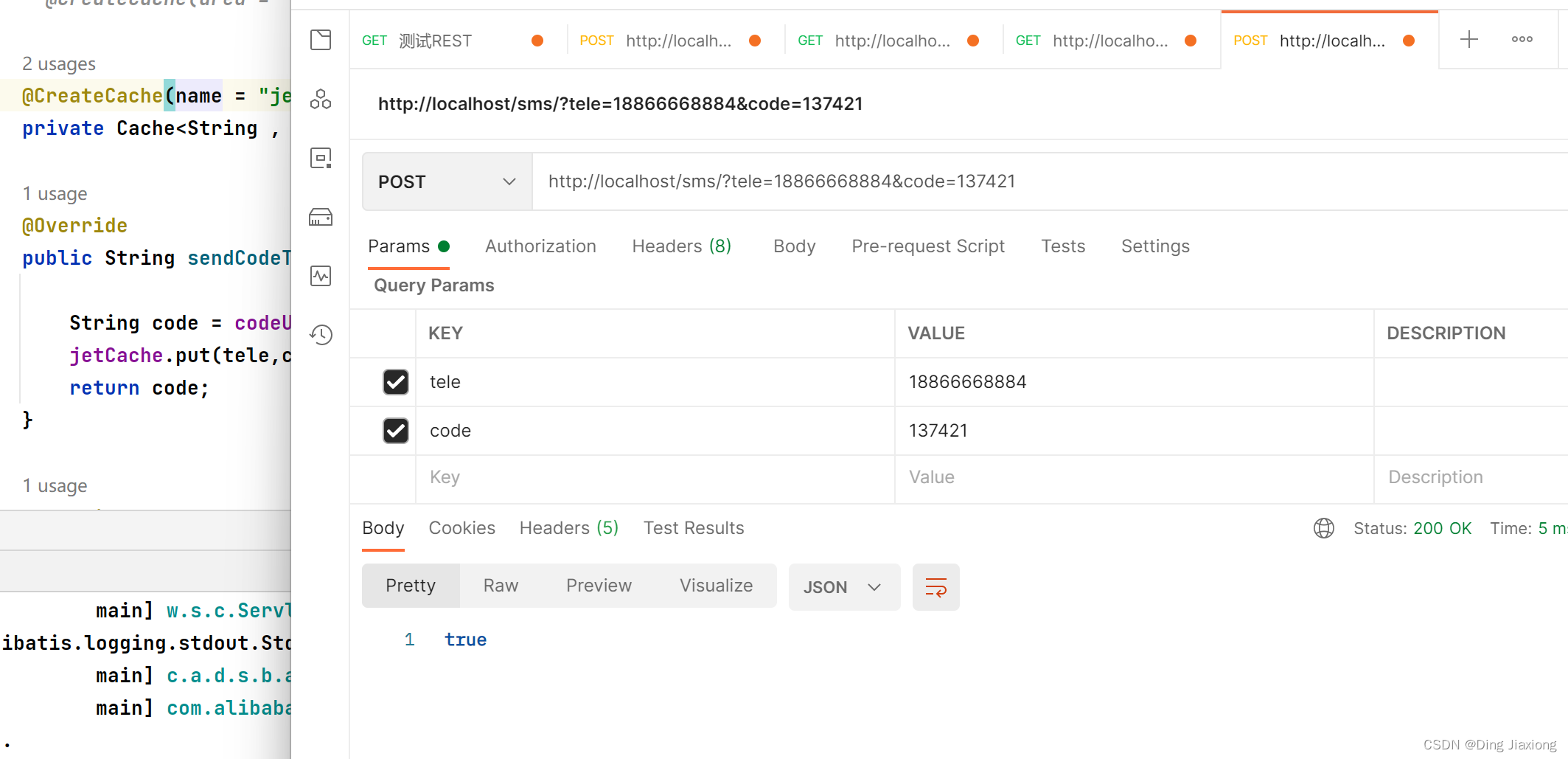Open the request Headers (8) tab
Image resolution: width=1568 pixels, height=759 pixels.
[681, 246]
